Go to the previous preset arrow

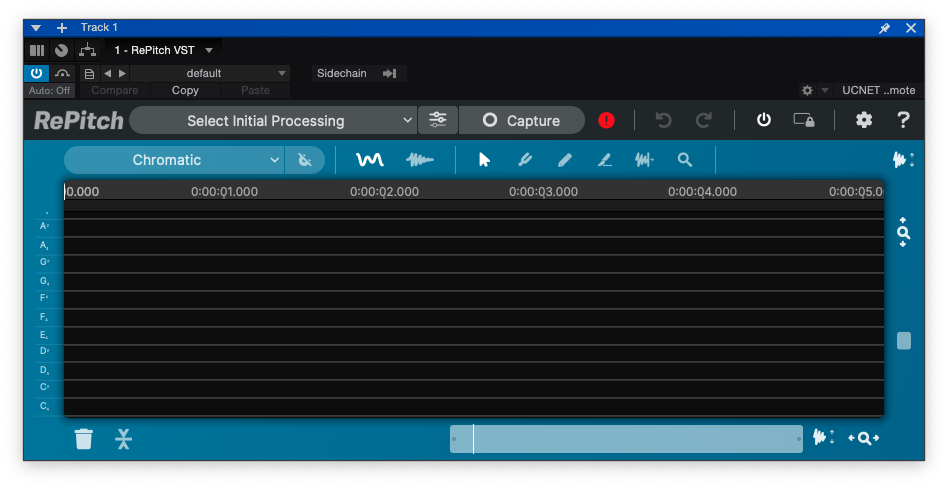pyautogui.click(x=108, y=73)
